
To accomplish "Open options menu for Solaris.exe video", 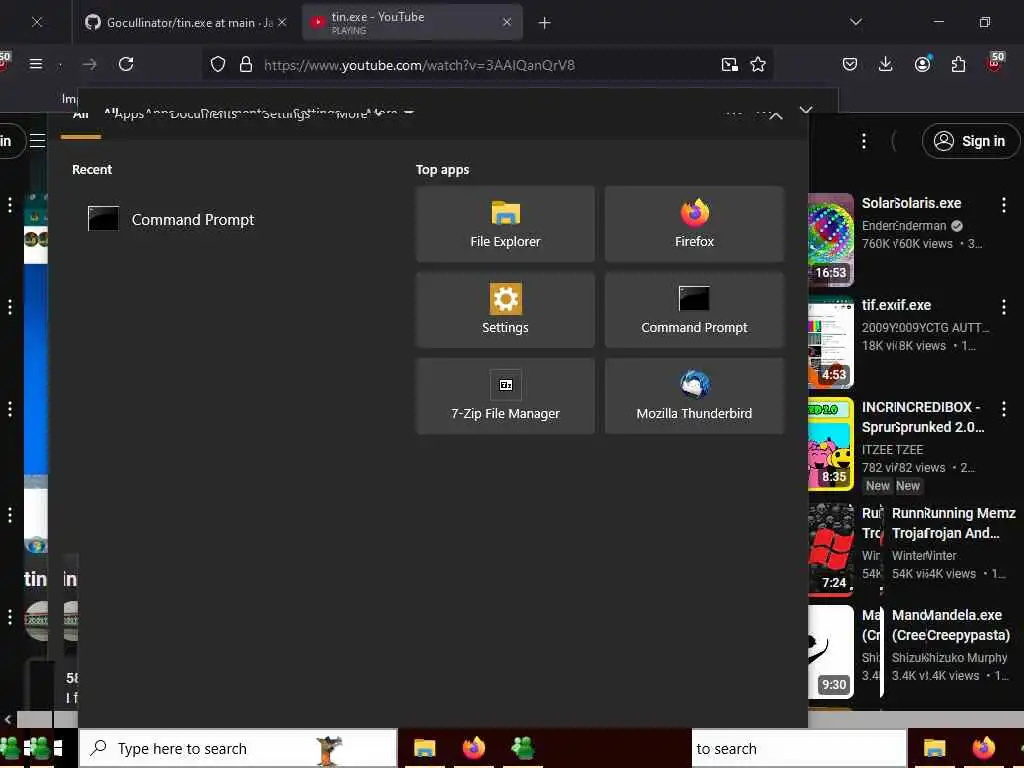I will [1004, 205].
